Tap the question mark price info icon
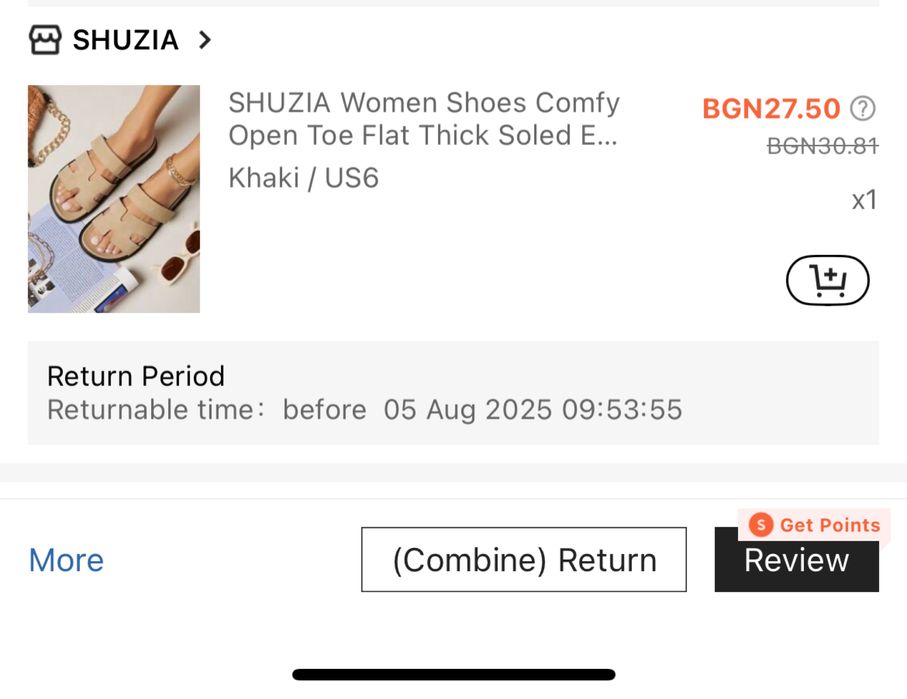Screen dimensions: 907x699 click(x=862, y=108)
